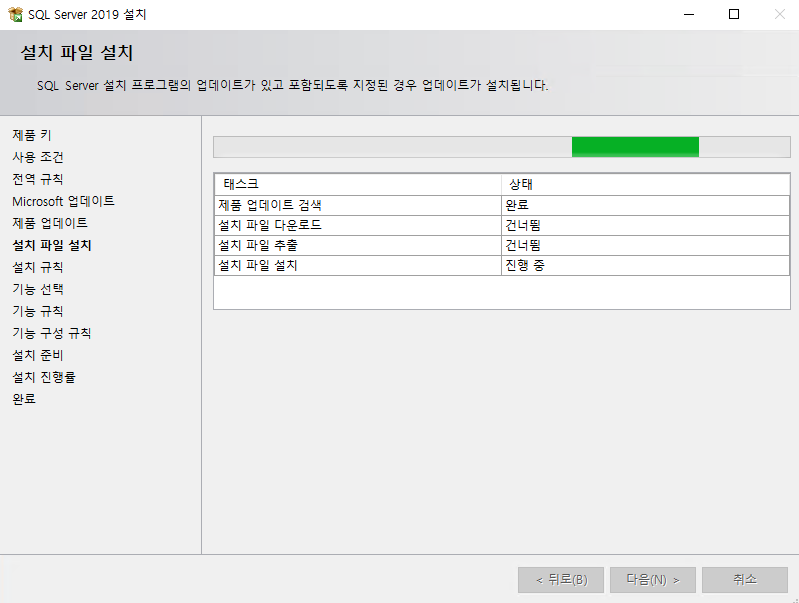This screenshot has width=799, height=603.
Task: Click the 설치 파일 설치 page heading
Action: click(77, 53)
